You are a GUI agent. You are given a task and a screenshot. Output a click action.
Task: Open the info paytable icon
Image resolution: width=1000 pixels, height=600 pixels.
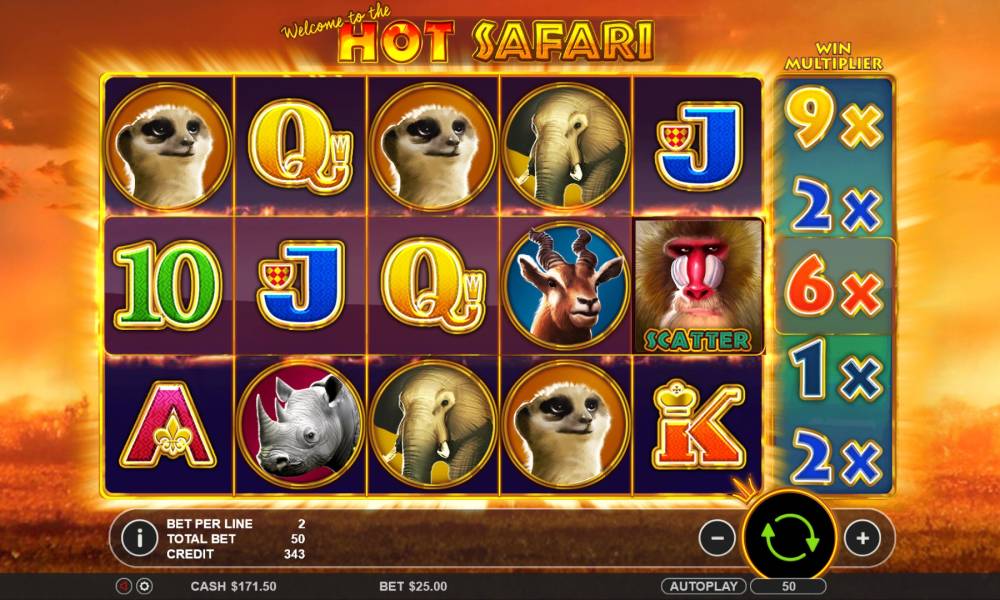pos(139,538)
